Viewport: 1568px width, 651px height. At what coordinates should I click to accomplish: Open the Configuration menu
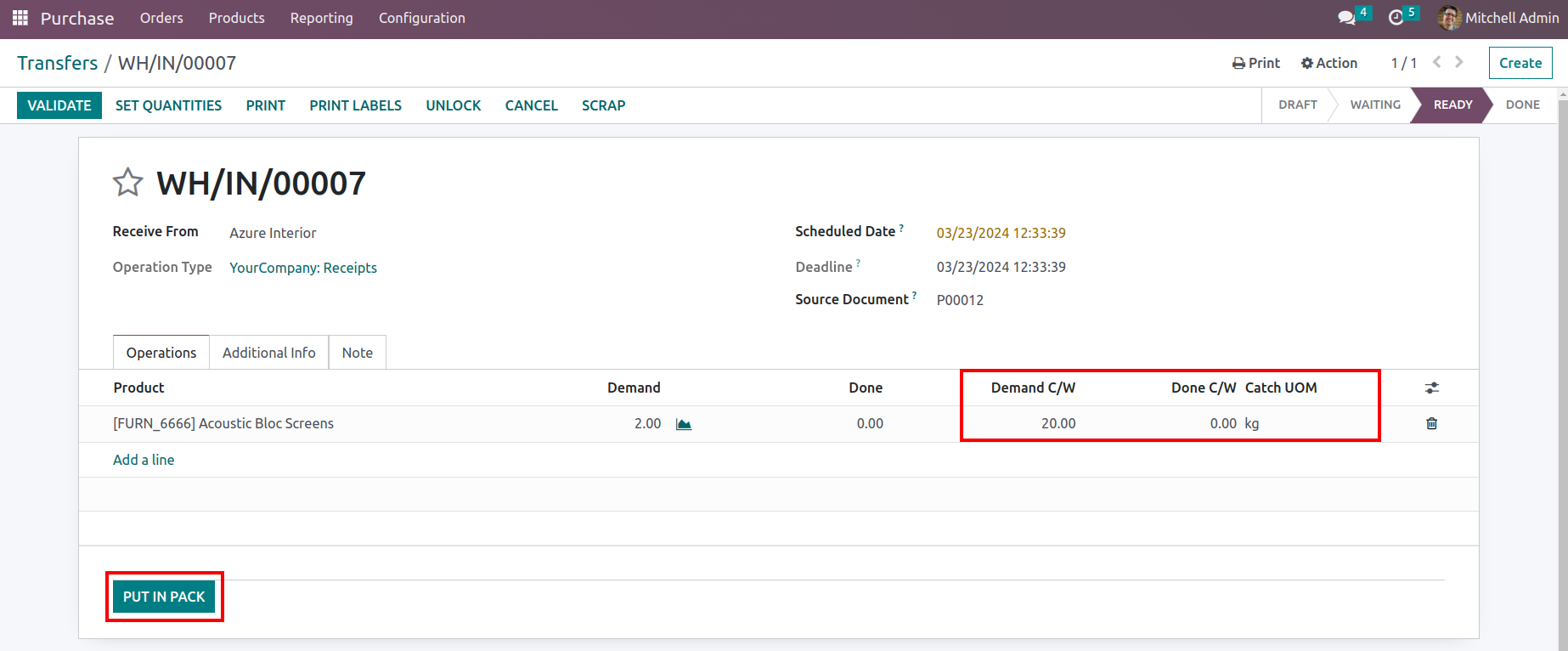click(x=422, y=18)
